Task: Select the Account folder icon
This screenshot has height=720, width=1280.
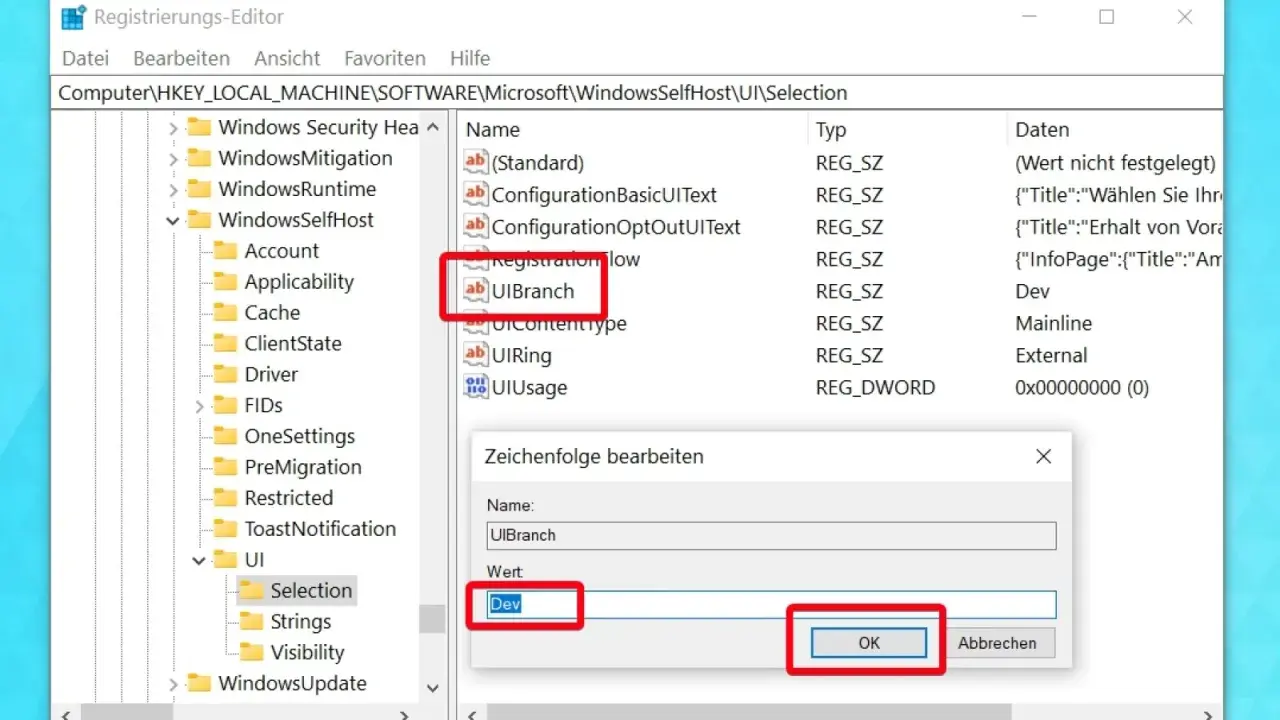Action: (x=226, y=251)
